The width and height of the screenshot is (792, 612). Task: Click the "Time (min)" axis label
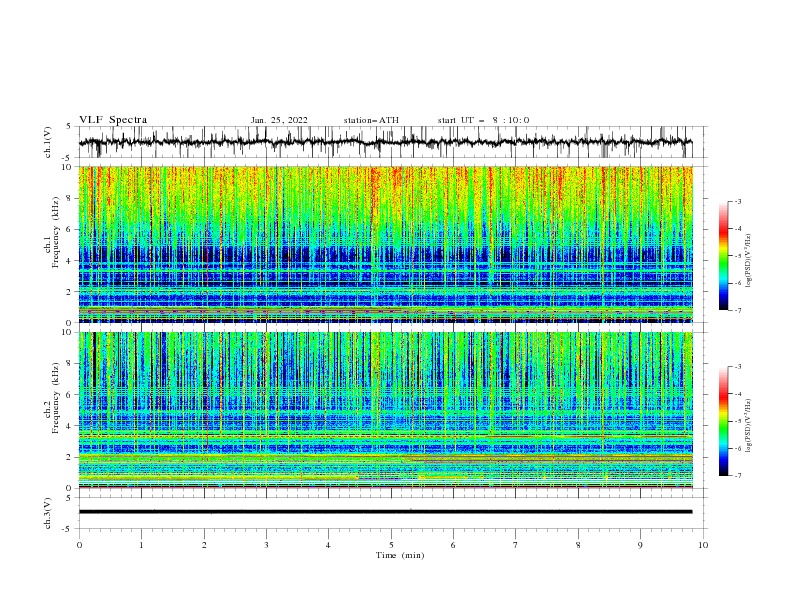tap(400, 555)
